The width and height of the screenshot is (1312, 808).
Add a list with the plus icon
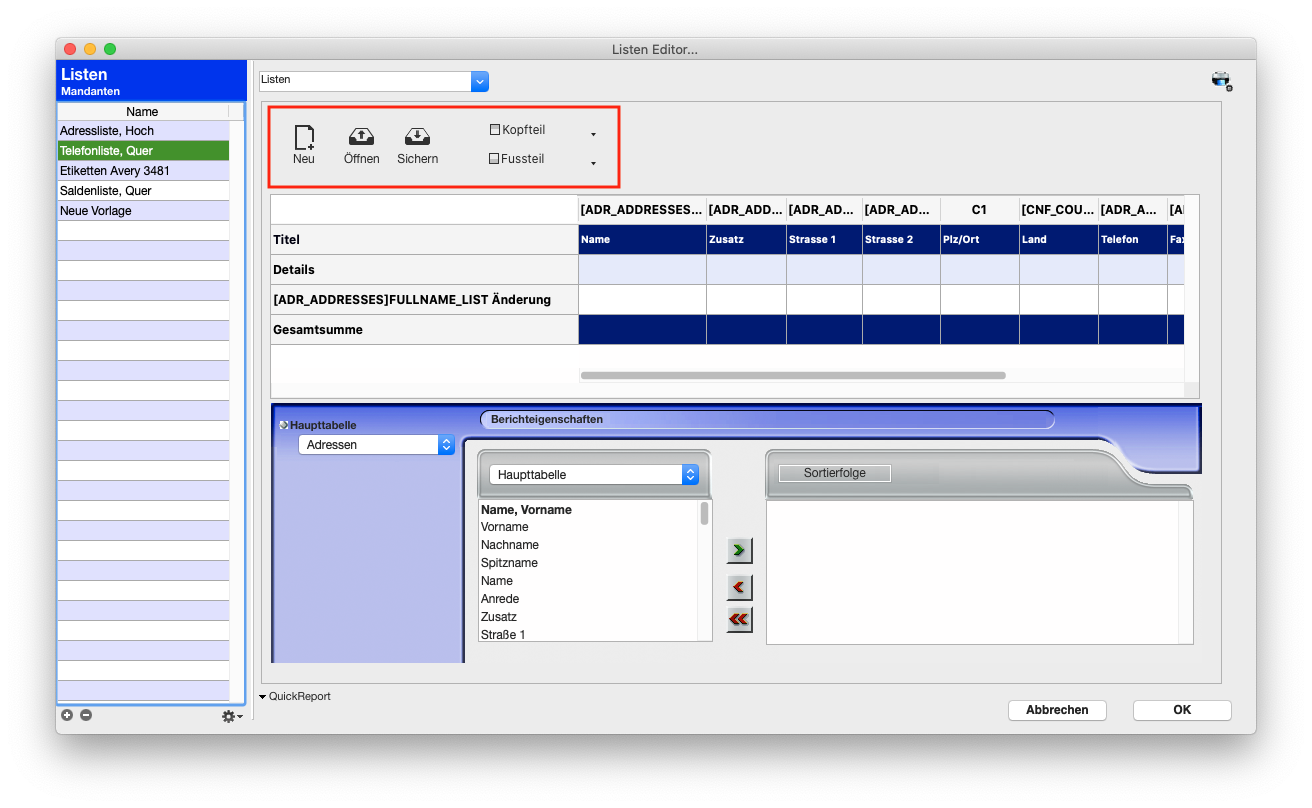click(x=67, y=715)
